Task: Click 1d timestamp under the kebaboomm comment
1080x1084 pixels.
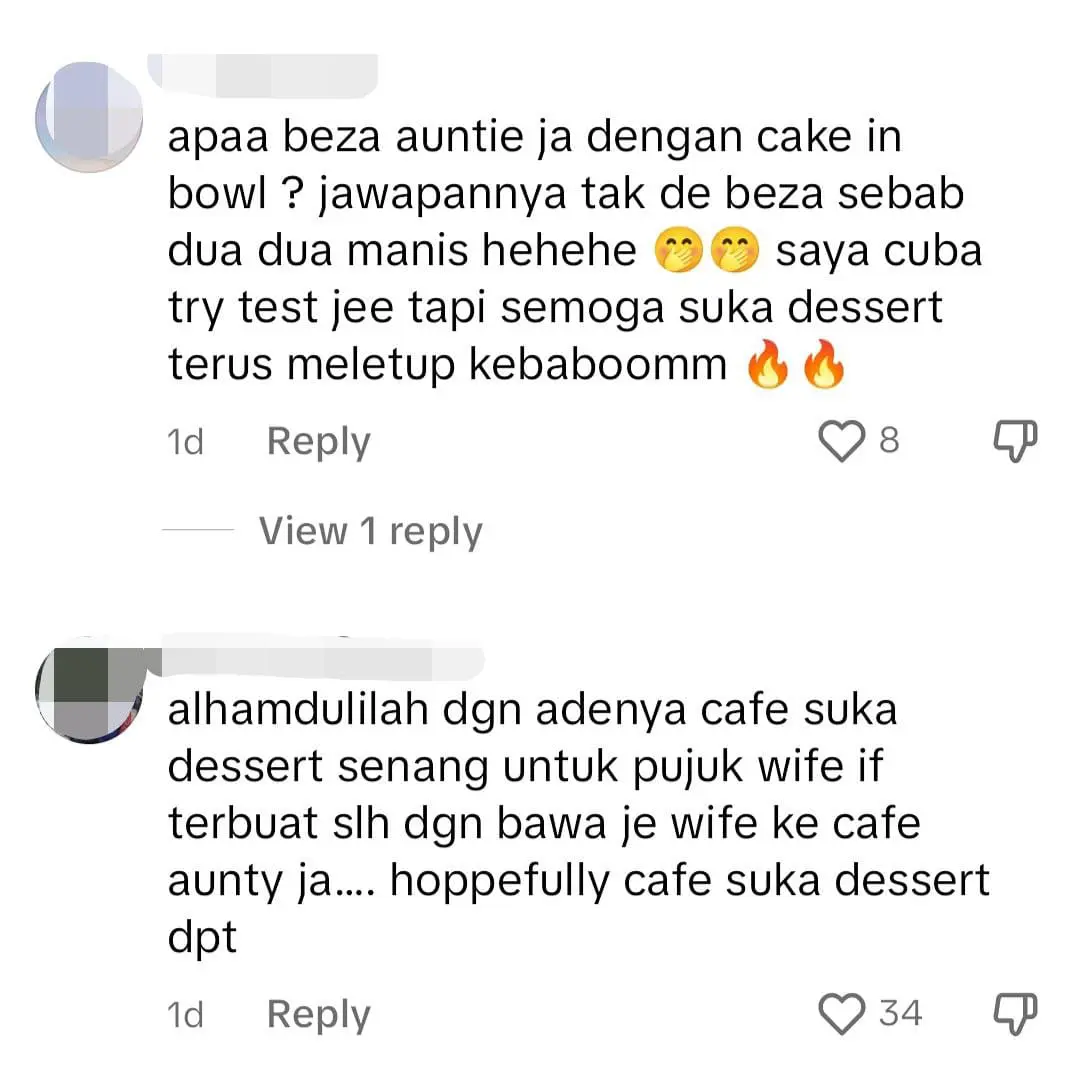Action: coord(185,442)
